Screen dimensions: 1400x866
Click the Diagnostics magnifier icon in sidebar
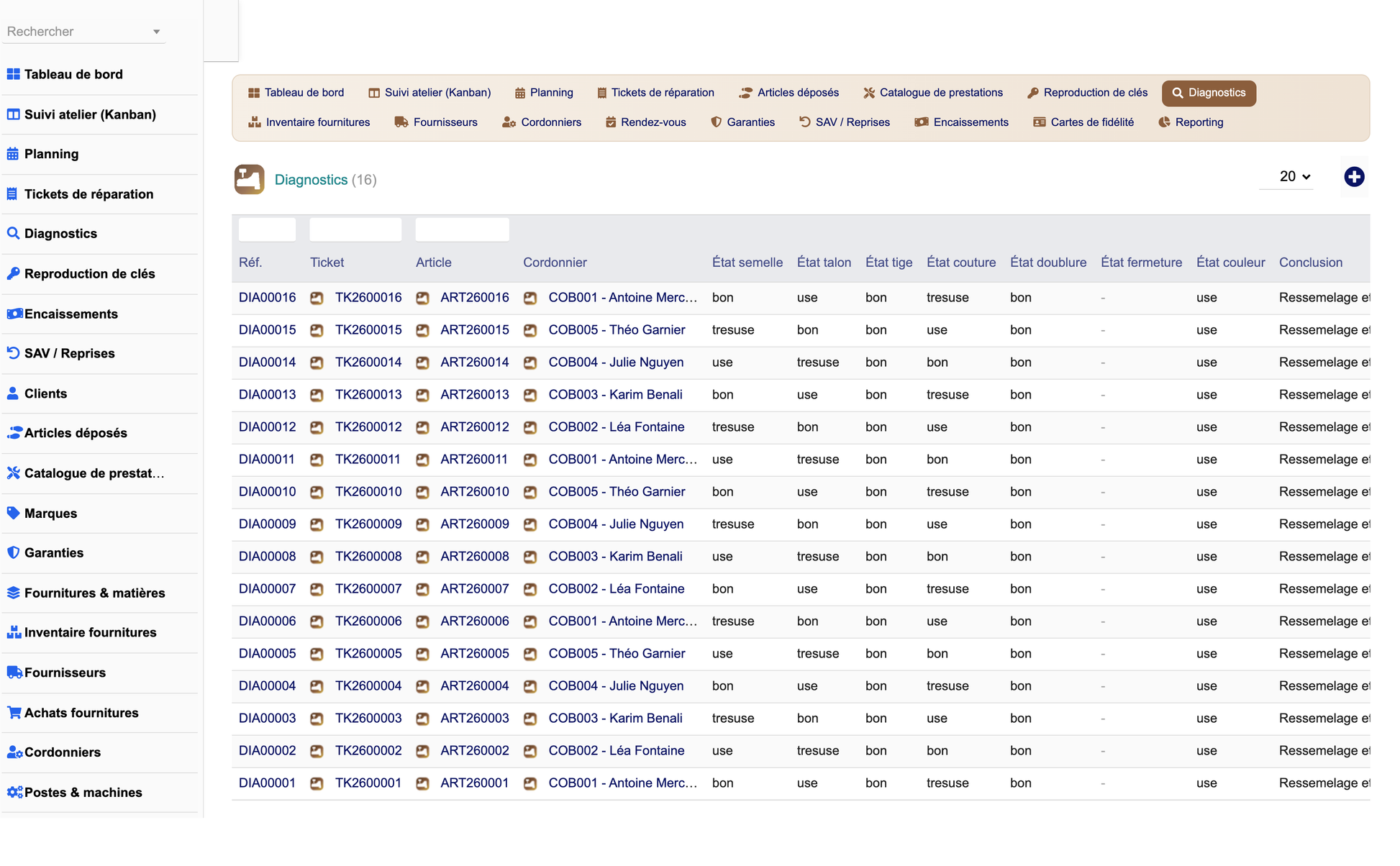coord(13,234)
